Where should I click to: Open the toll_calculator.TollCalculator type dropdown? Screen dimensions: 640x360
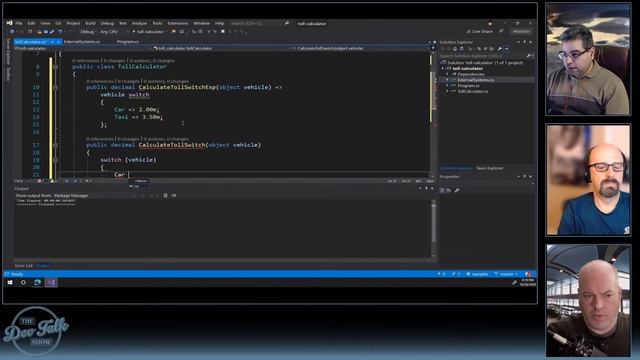click(x=222, y=48)
